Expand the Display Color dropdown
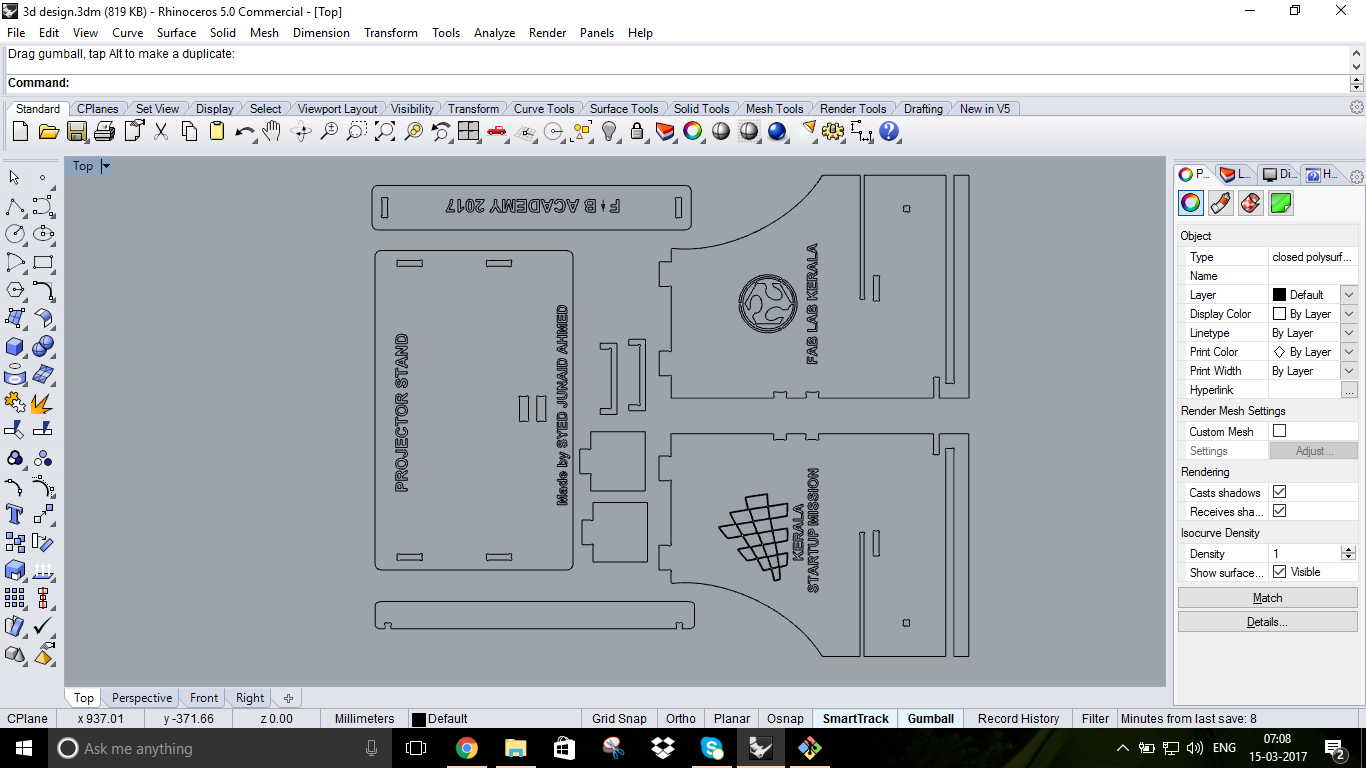The width and height of the screenshot is (1366, 768). 1349,314
